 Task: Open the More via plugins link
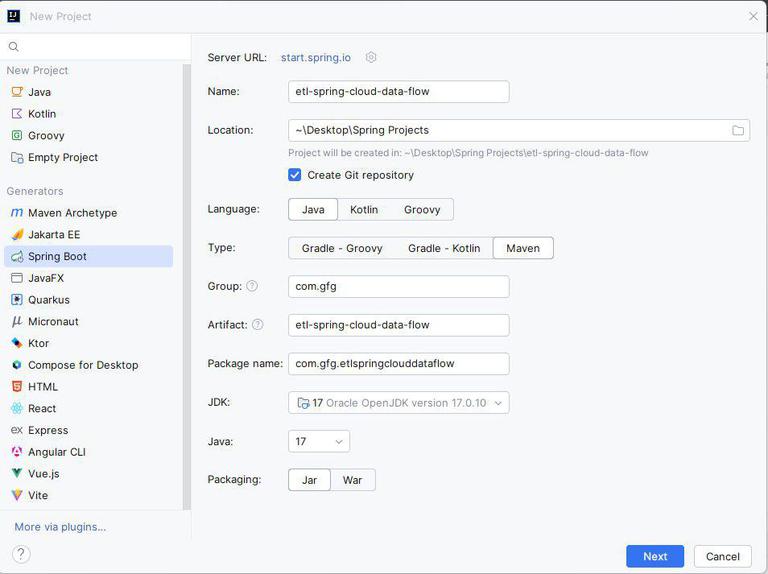tap(60, 527)
